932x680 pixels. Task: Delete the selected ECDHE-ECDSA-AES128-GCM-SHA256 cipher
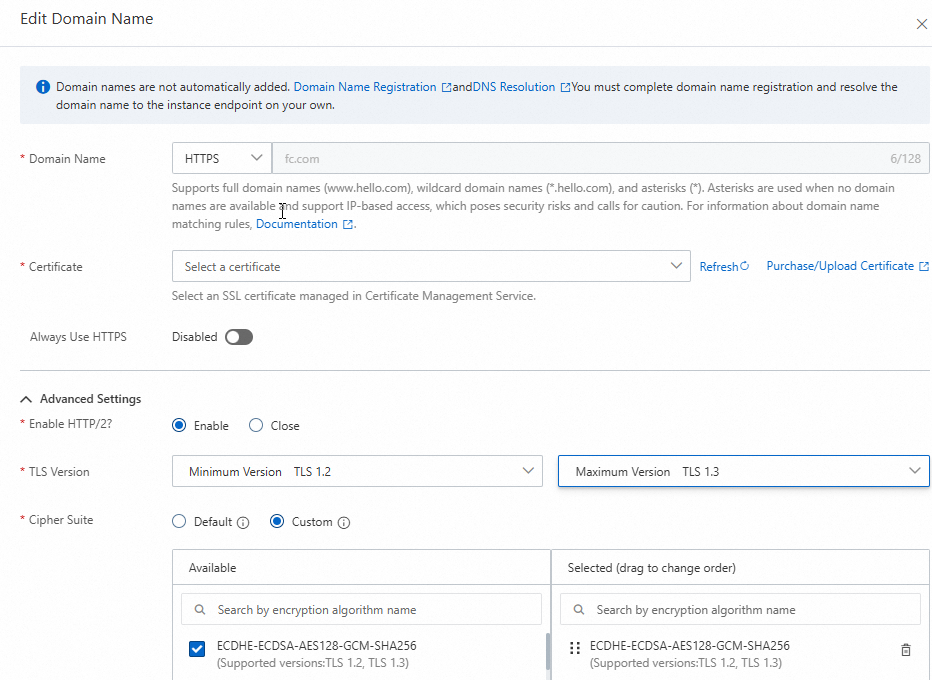[906, 650]
